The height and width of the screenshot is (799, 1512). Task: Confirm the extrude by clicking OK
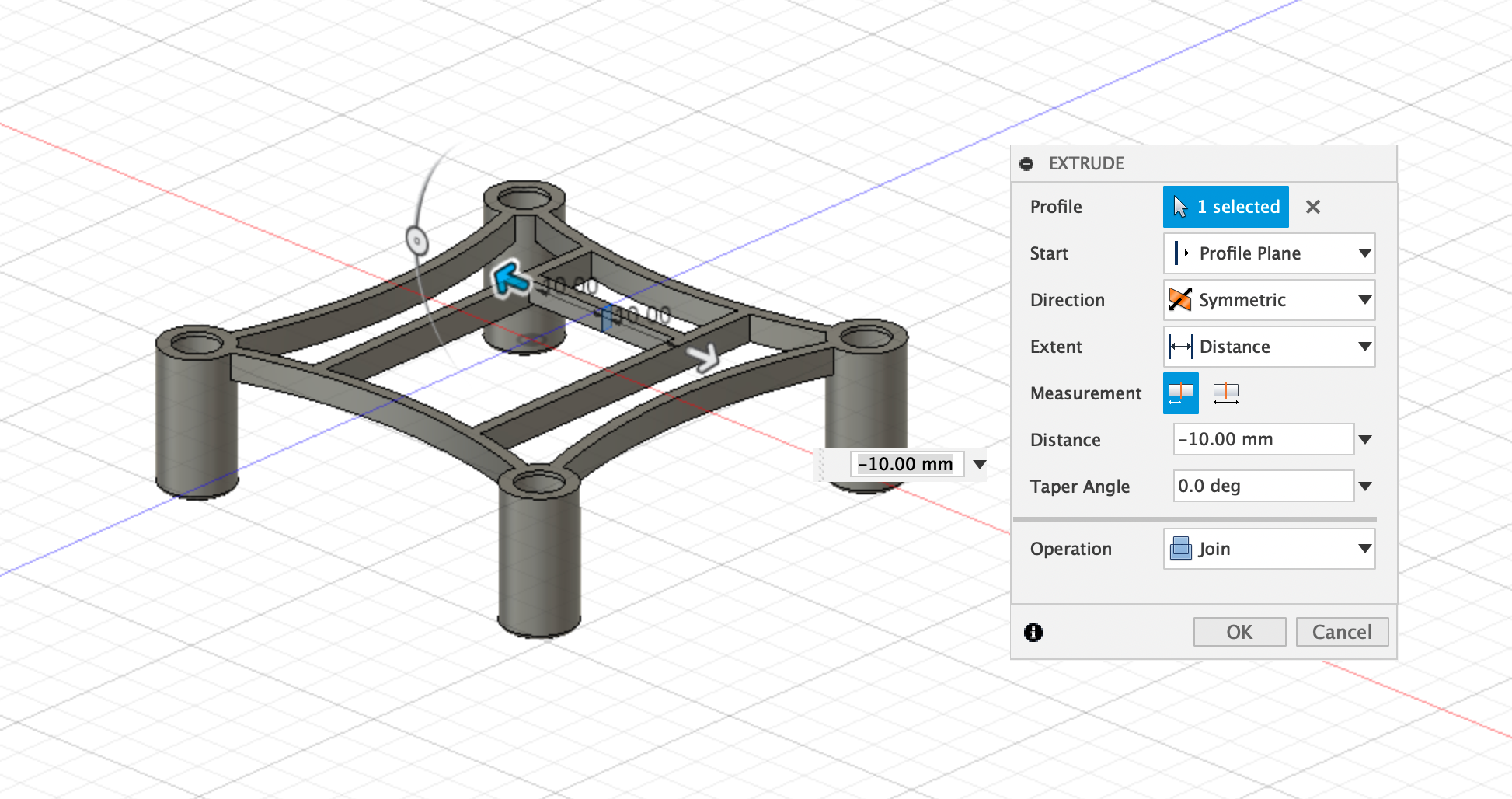tap(1239, 631)
